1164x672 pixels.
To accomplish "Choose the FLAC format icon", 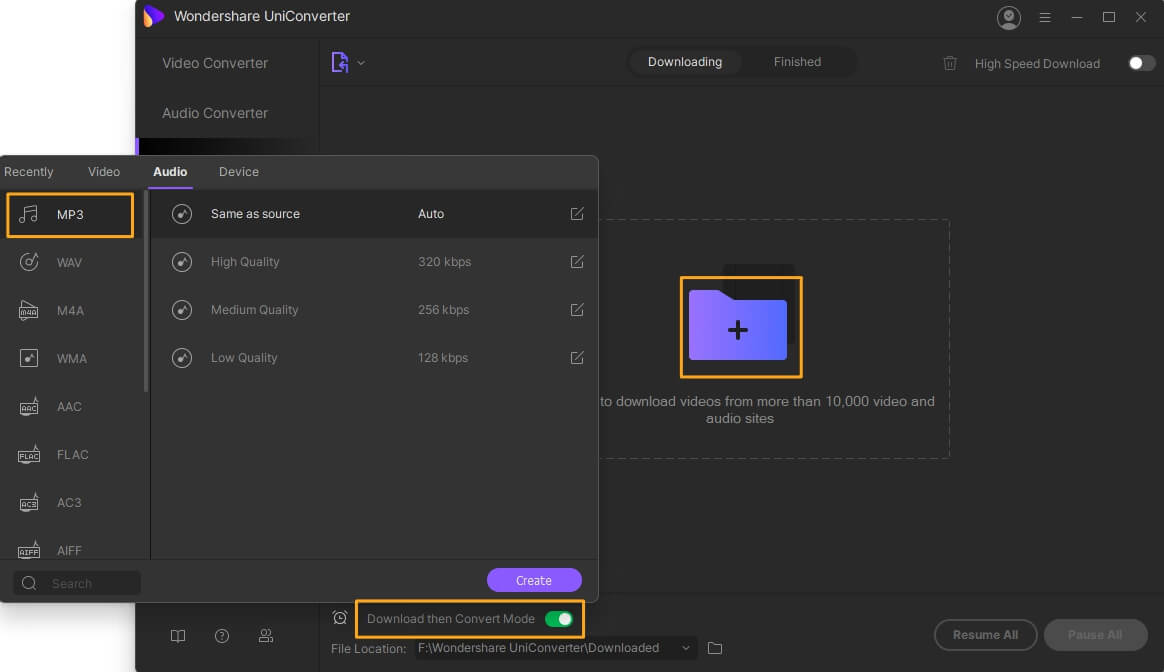I will click(28, 454).
